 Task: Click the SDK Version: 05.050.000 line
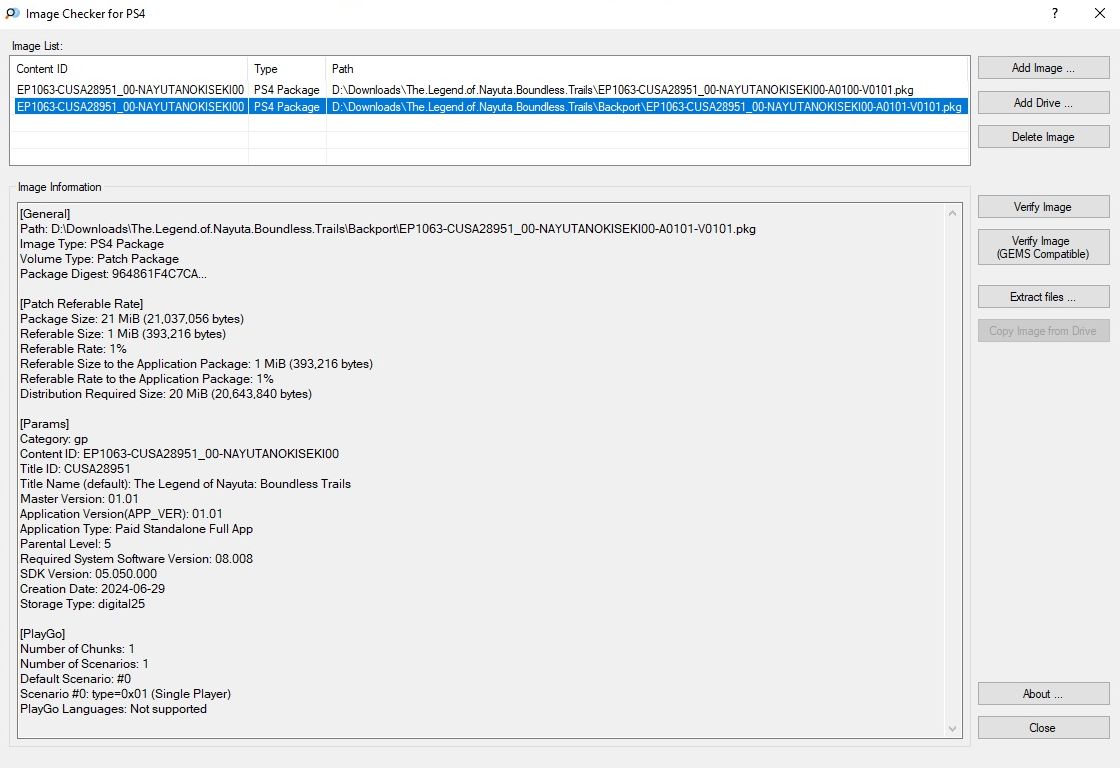coord(89,574)
